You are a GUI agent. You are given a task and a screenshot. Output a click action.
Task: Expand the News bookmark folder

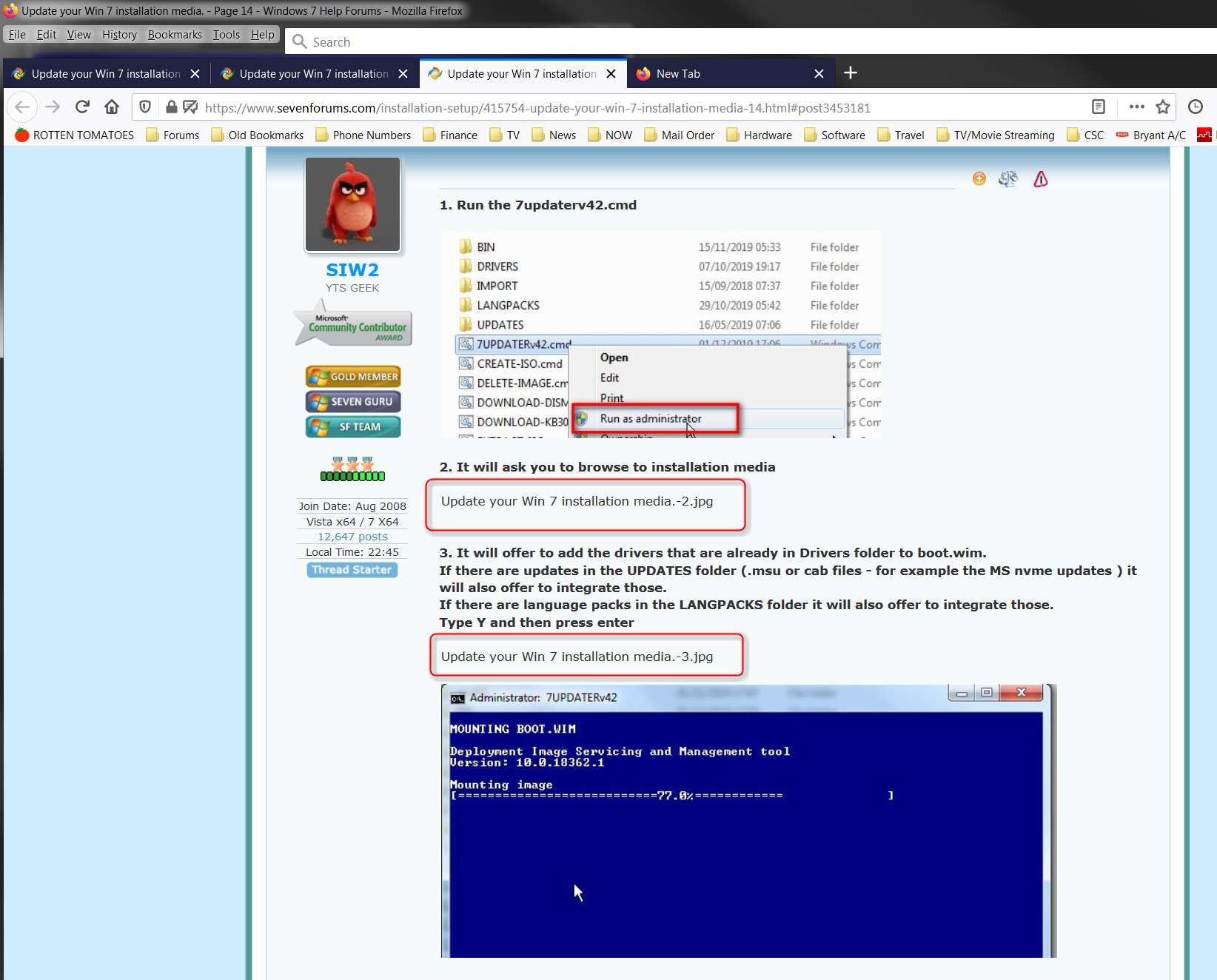pyautogui.click(x=554, y=135)
